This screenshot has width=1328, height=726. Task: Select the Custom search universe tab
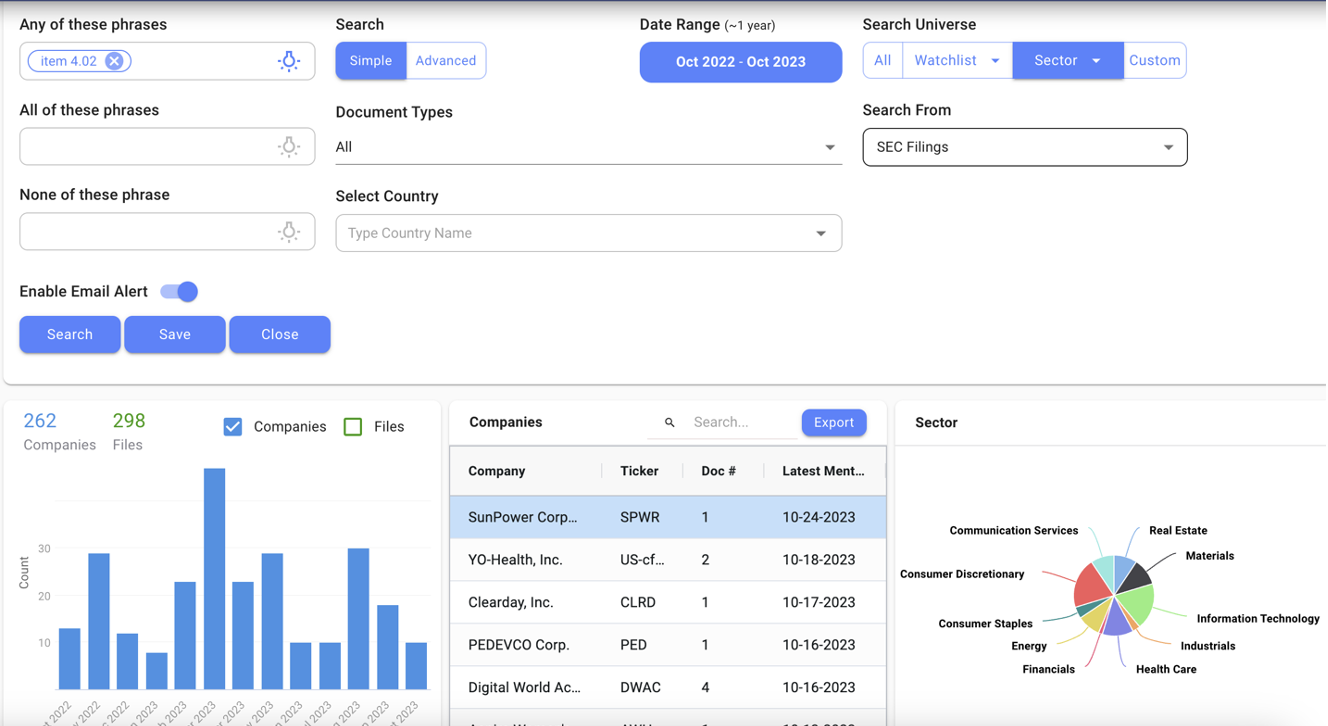tap(1154, 61)
